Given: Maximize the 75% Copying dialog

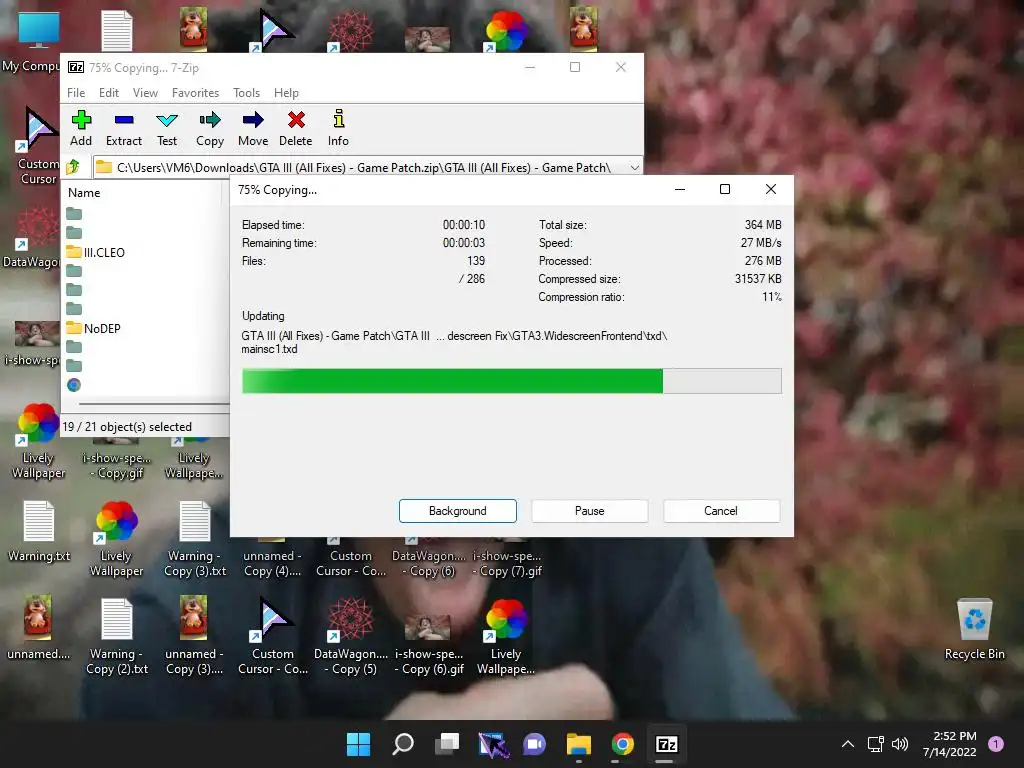Looking at the screenshot, I should 725,189.
